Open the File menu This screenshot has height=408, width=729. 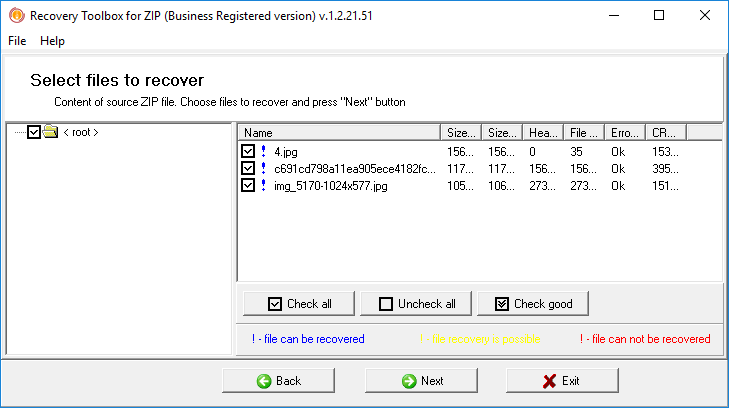pyautogui.click(x=17, y=41)
